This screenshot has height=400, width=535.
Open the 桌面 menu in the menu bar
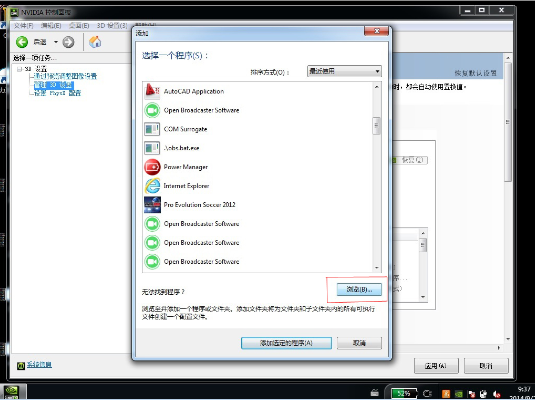coord(79,26)
